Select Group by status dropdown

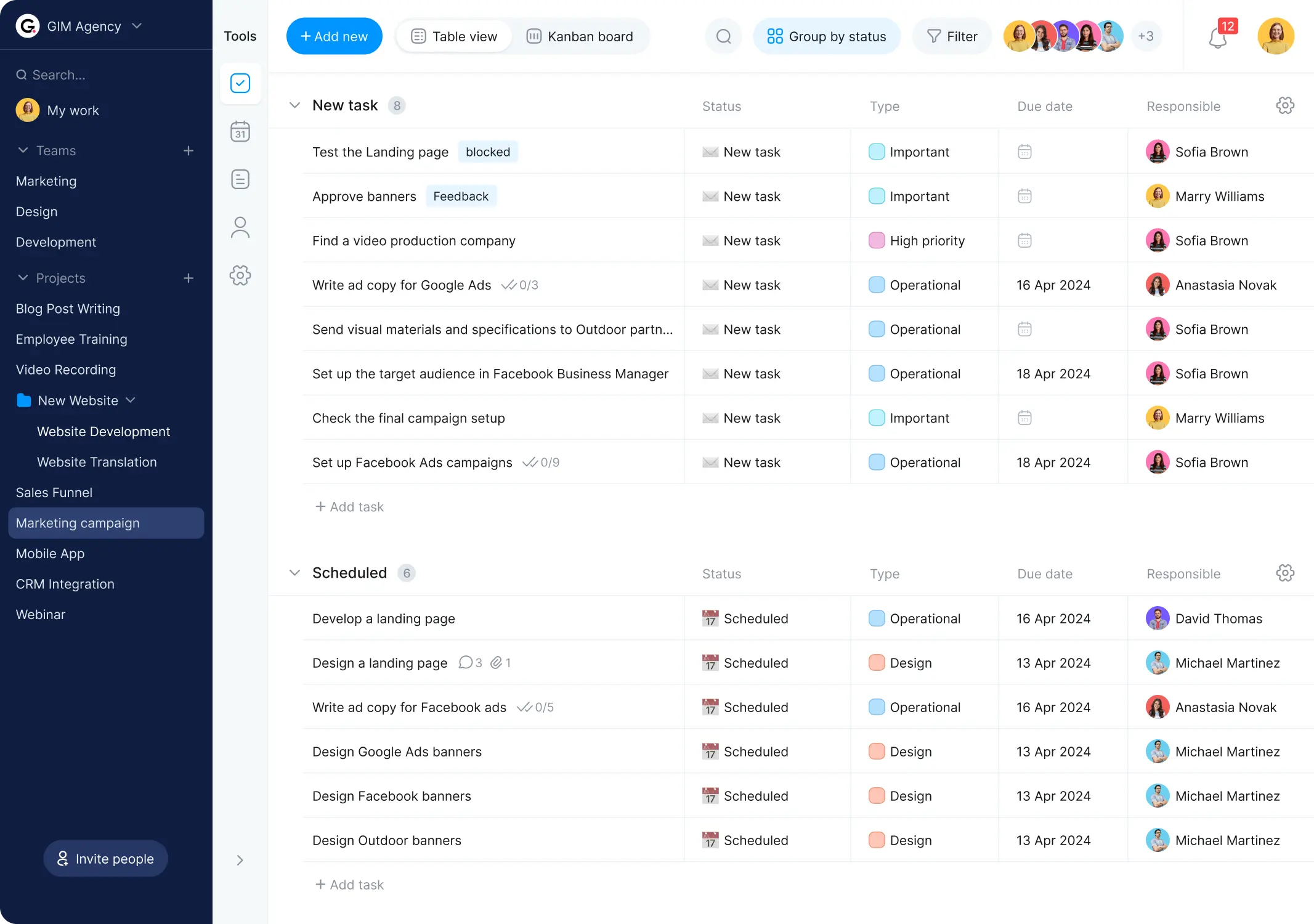(x=827, y=36)
